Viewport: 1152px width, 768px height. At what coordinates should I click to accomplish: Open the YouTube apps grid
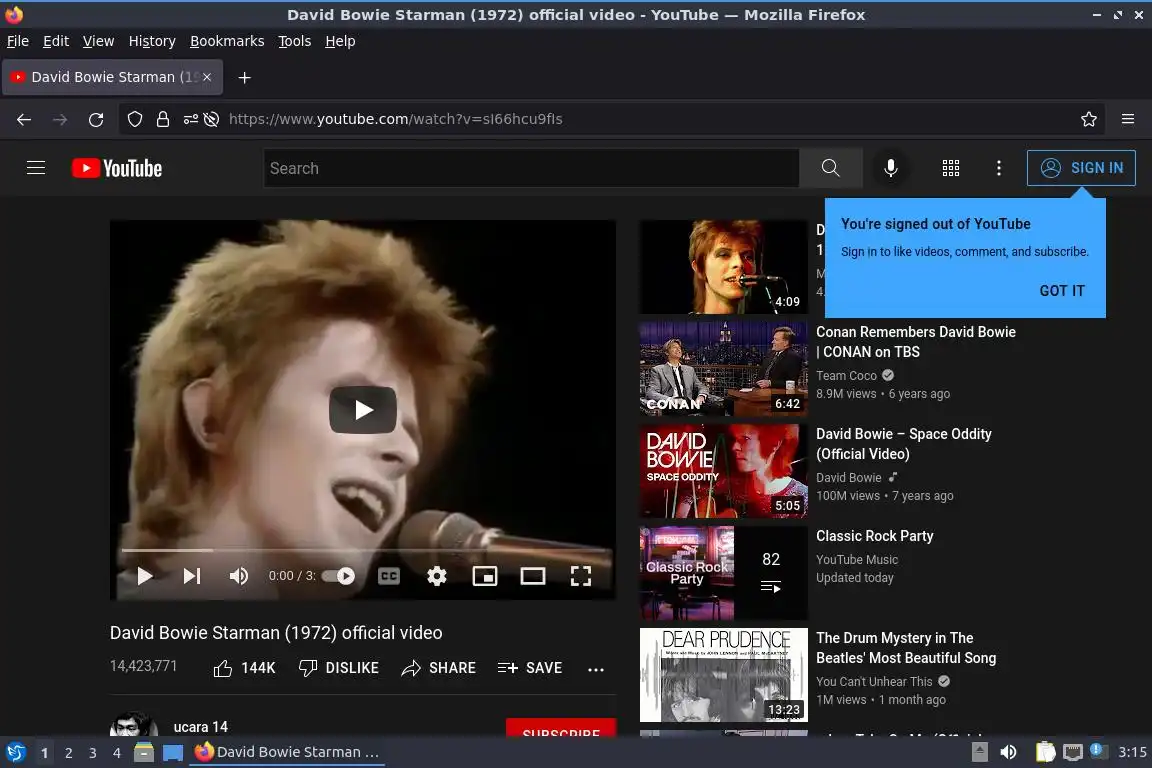(951, 168)
